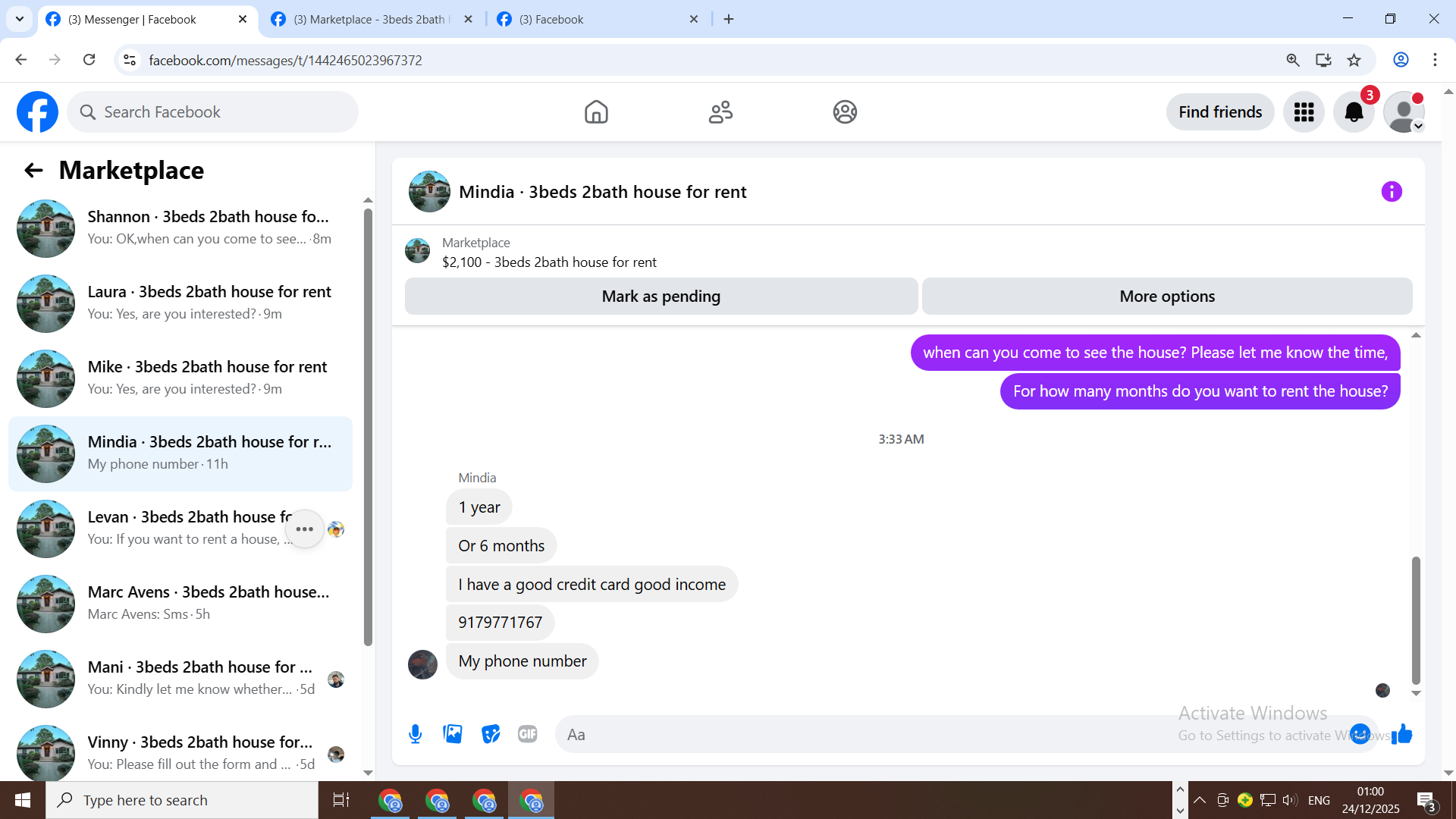Send a thumbs up like
1456x819 pixels.
[1402, 734]
